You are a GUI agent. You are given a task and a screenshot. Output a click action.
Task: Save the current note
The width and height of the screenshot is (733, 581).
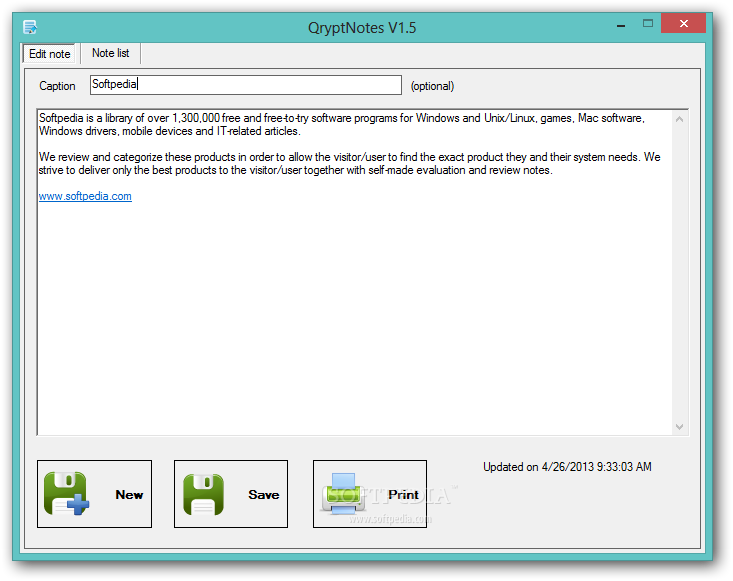(231, 494)
